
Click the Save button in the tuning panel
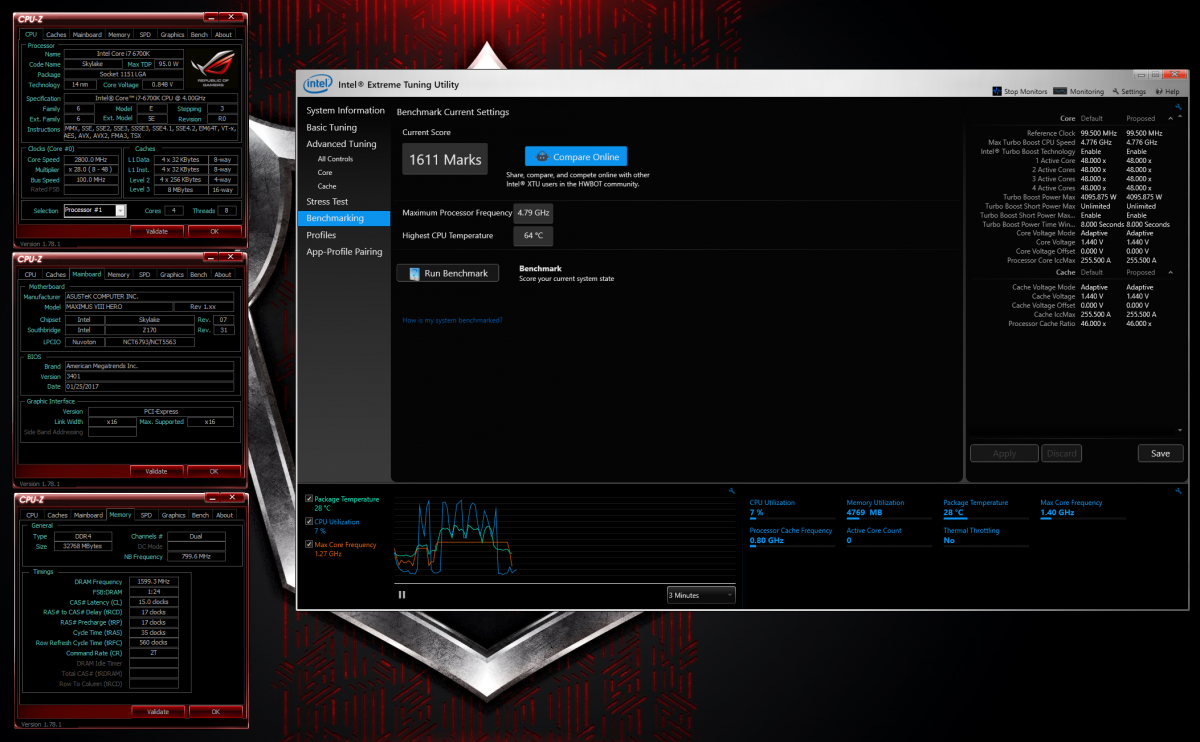pyautogui.click(x=1160, y=453)
